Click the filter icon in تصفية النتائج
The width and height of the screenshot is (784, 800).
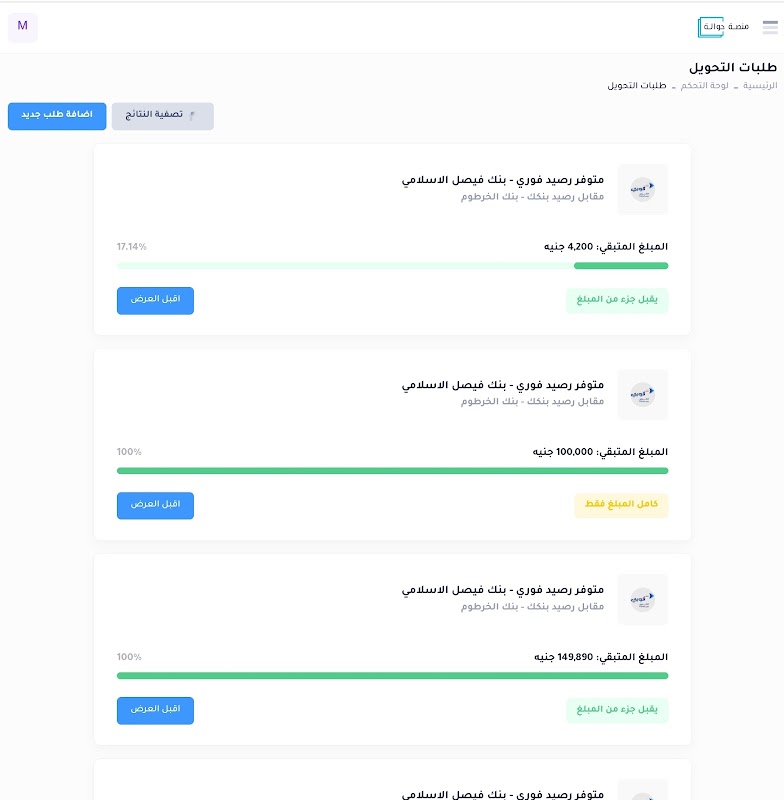[192, 116]
